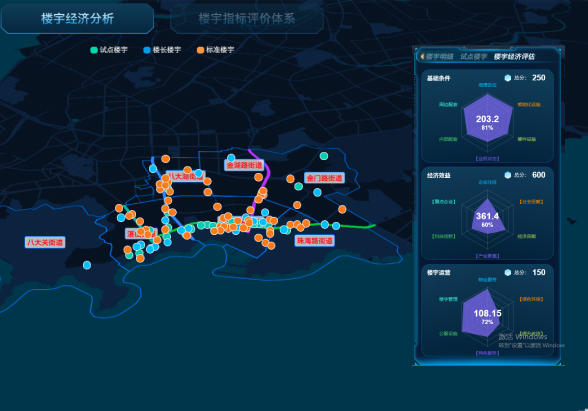Click the blue building marker southwest of 八大关街道
This screenshot has width=588, height=411.
87,265
